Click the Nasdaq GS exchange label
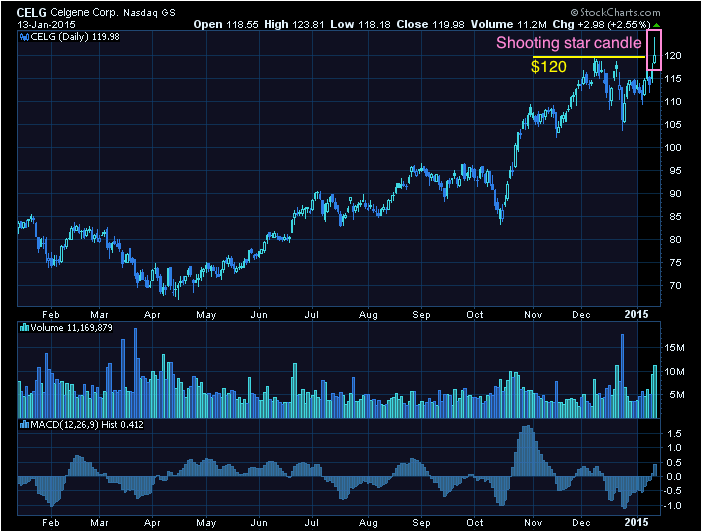 point(150,13)
